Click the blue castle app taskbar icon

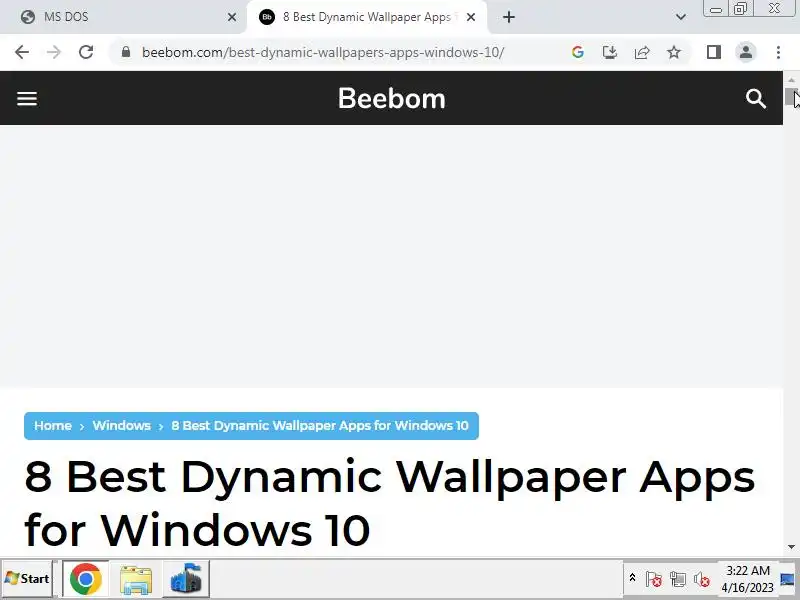point(186,579)
